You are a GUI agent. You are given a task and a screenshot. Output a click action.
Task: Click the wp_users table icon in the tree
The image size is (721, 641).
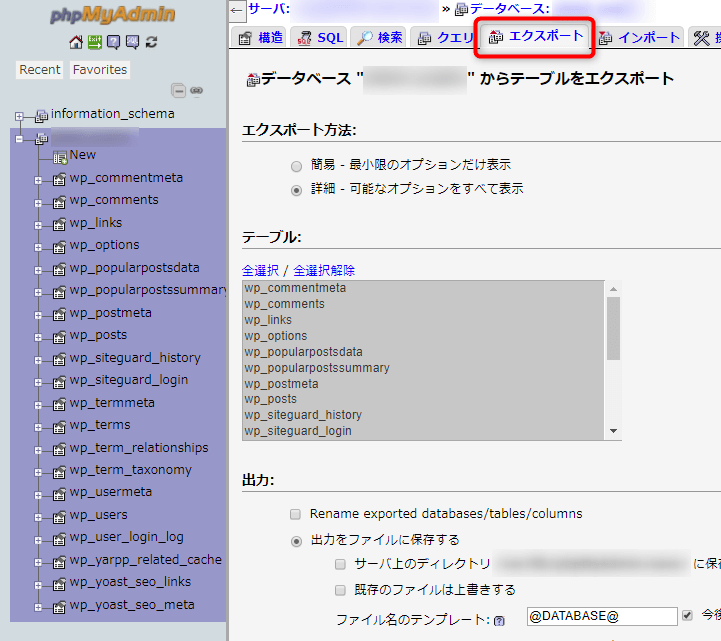[59, 518]
